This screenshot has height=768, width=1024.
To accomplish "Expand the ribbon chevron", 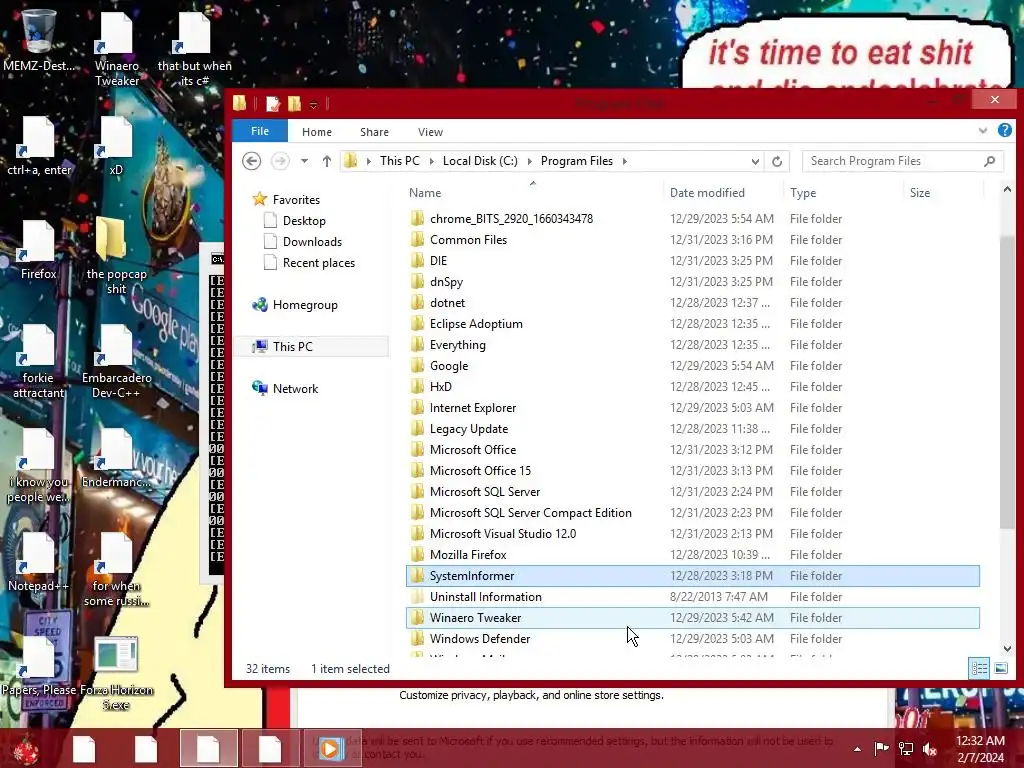I will (982, 131).
